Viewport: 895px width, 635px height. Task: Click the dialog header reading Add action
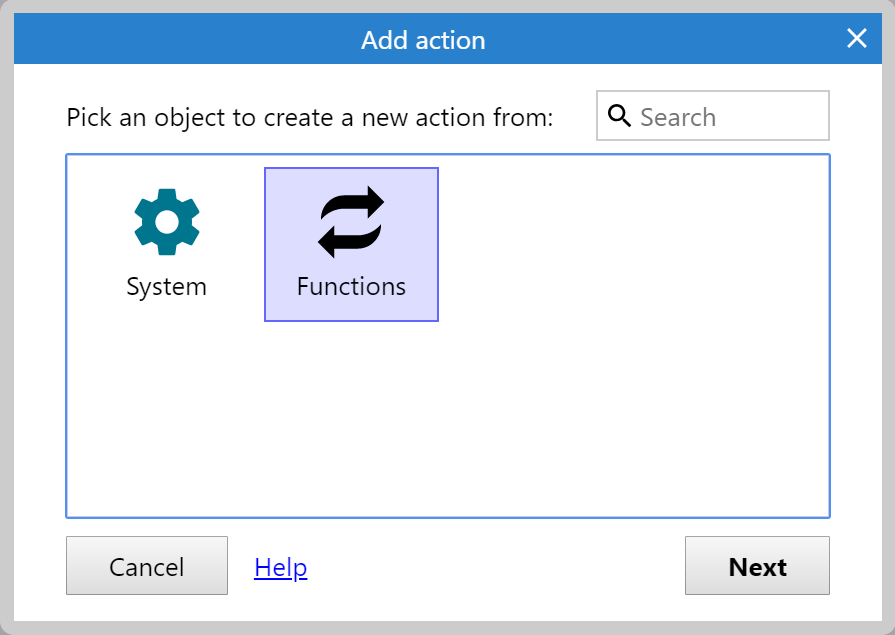pyautogui.click(x=424, y=39)
